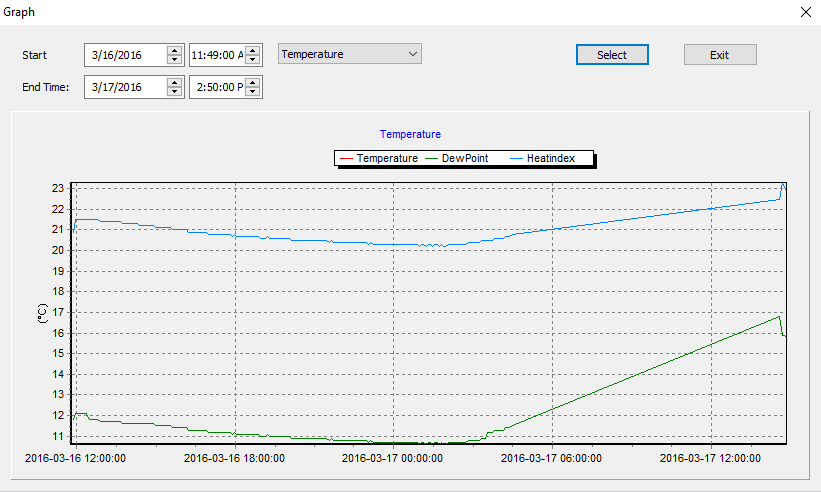Click the Start date down spinner arrow
Viewport: 821px width, 492px height.
tap(175, 60)
